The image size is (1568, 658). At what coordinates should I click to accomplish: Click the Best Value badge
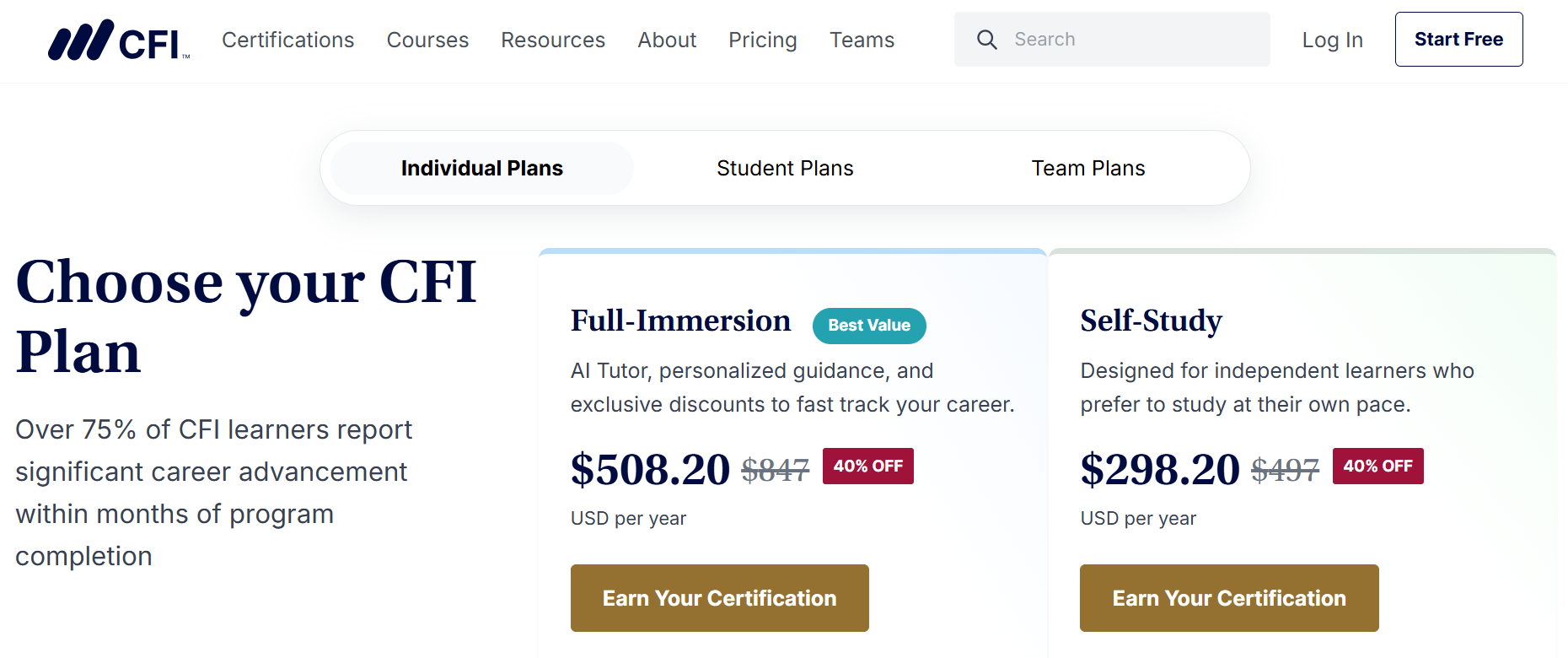(x=869, y=326)
